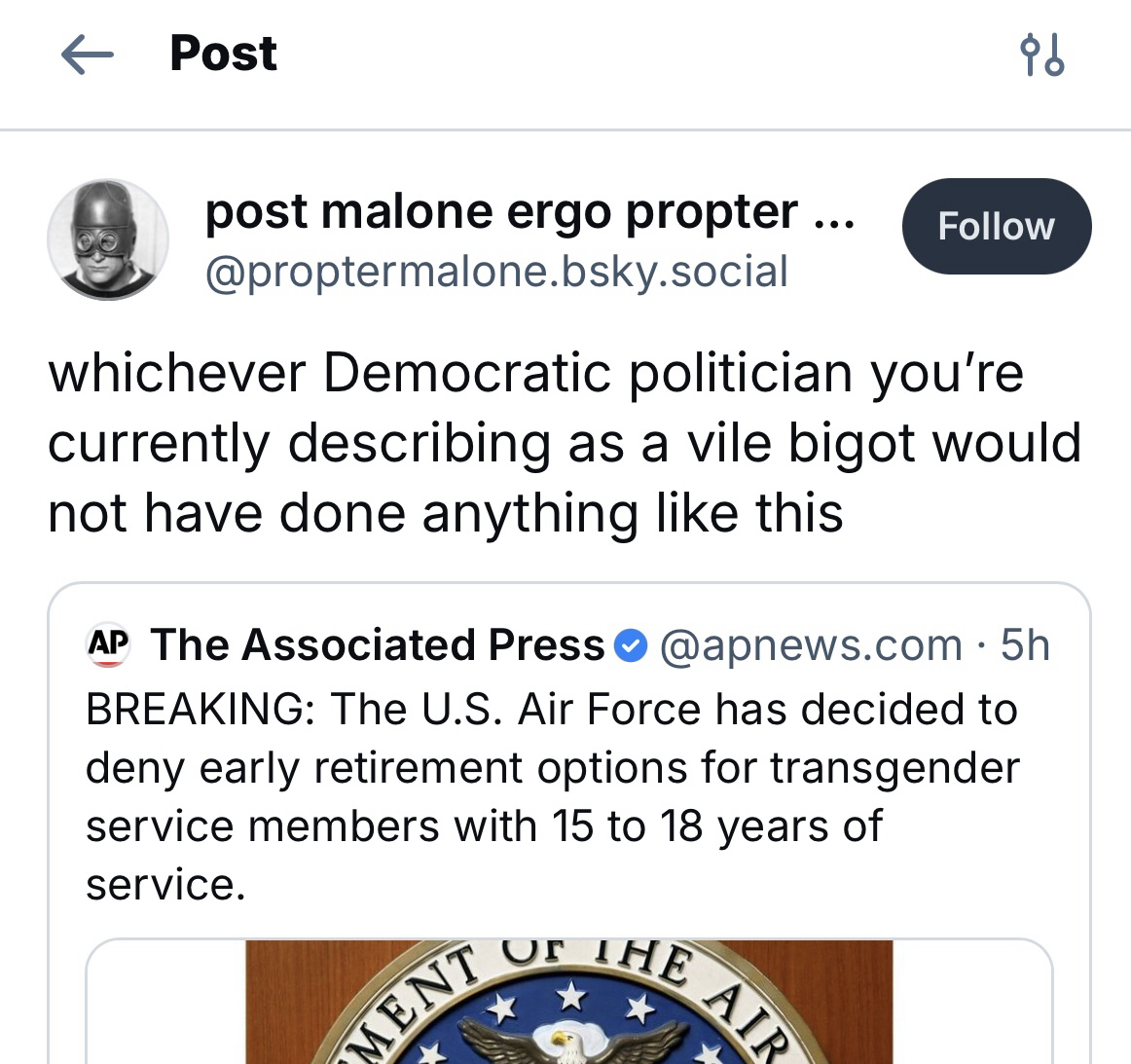Click the main post text about Democratic politician
1131x1064 pixels.
point(565,443)
